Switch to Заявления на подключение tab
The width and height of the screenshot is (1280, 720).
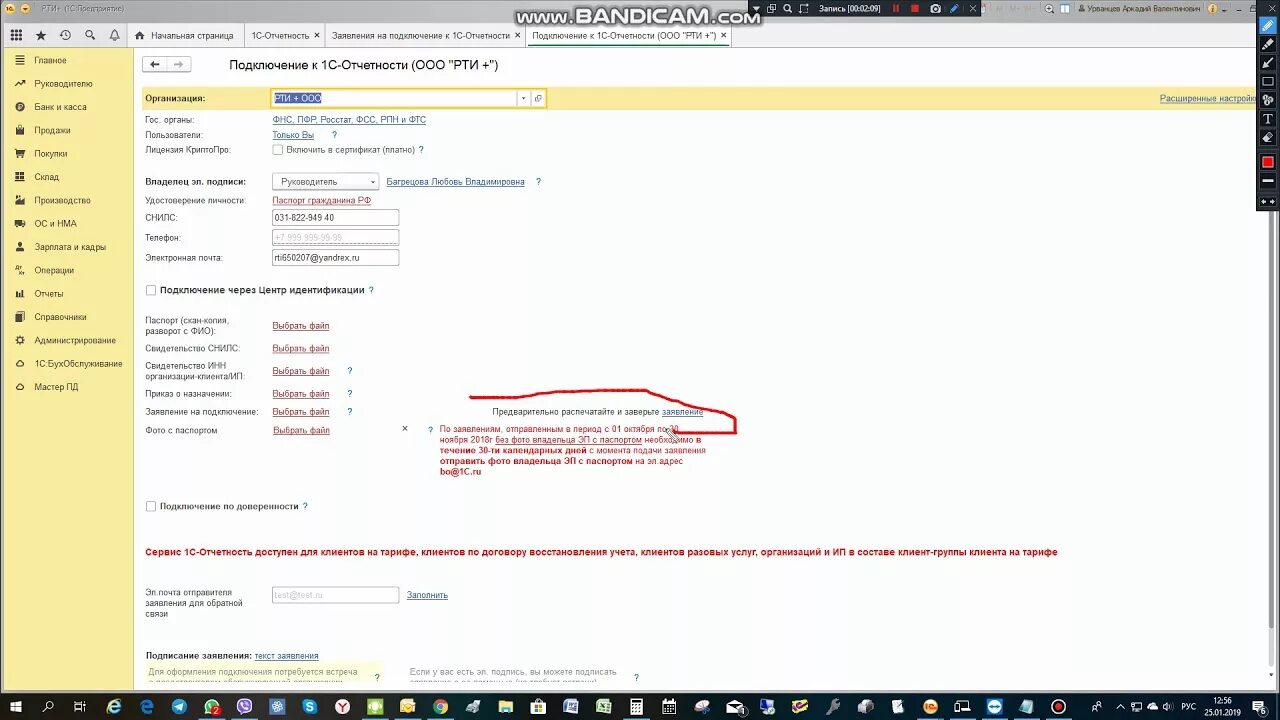coord(421,35)
